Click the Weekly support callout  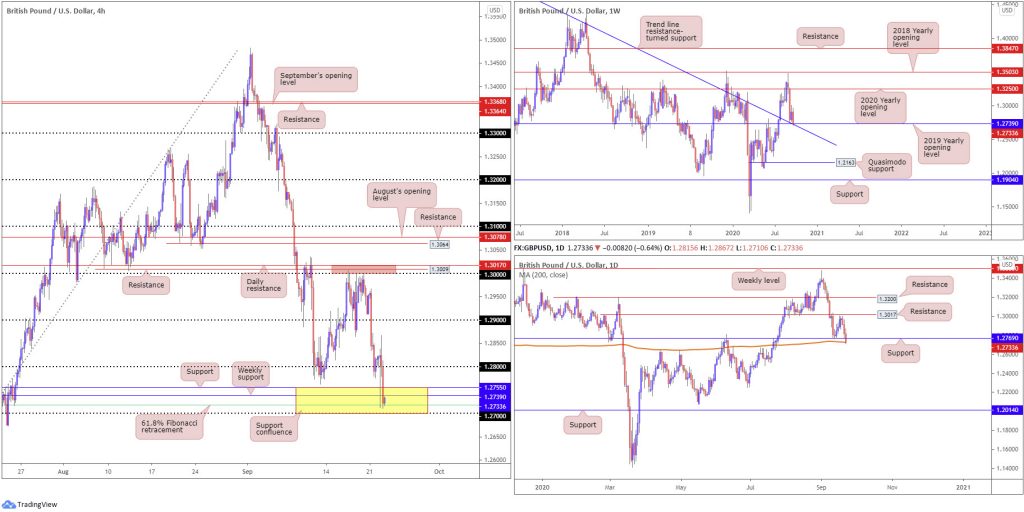click(251, 375)
